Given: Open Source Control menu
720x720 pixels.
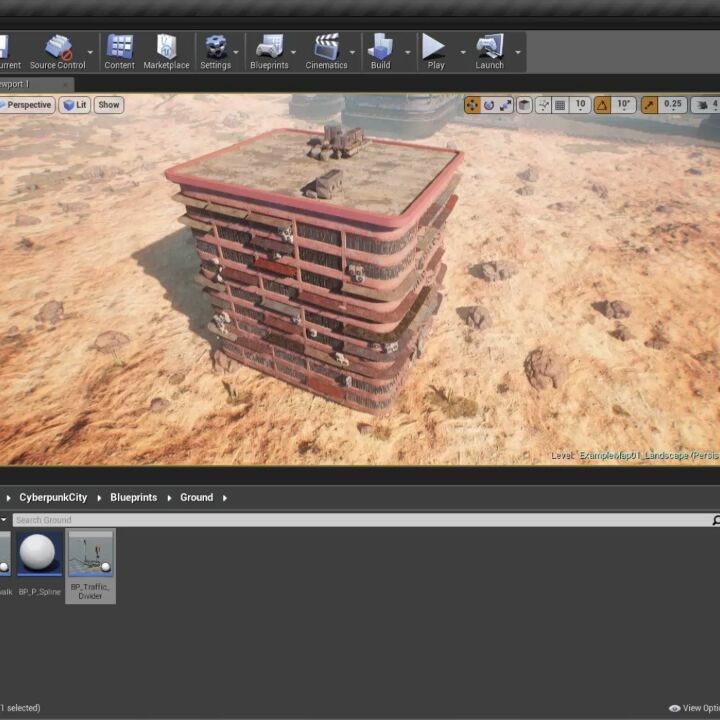Looking at the screenshot, I should (x=57, y=52).
